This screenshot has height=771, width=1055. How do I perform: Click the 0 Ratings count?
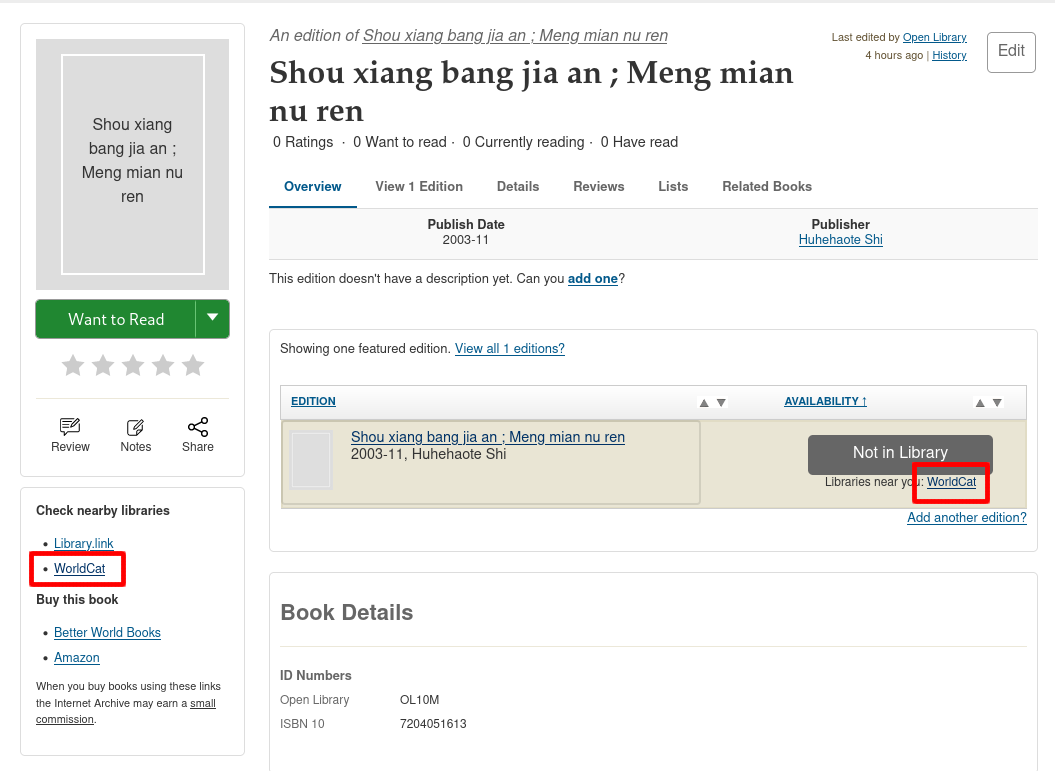(x=303, y=142)
